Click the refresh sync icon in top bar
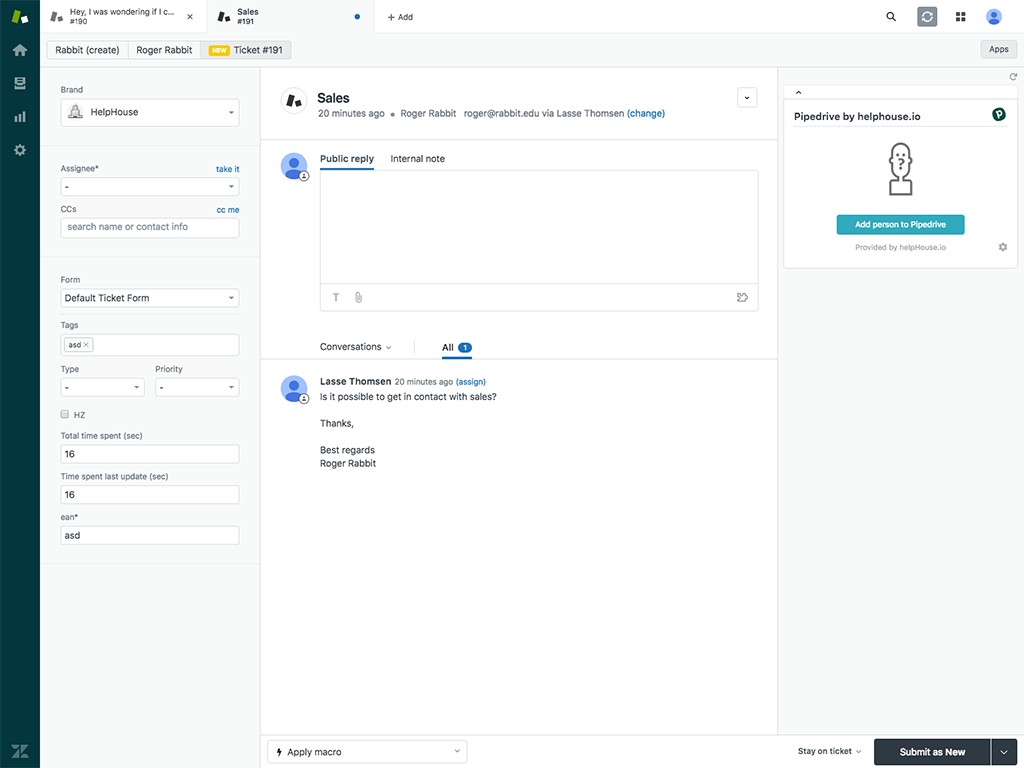Viewport: 1024px width, 768px height. (927, 17)
